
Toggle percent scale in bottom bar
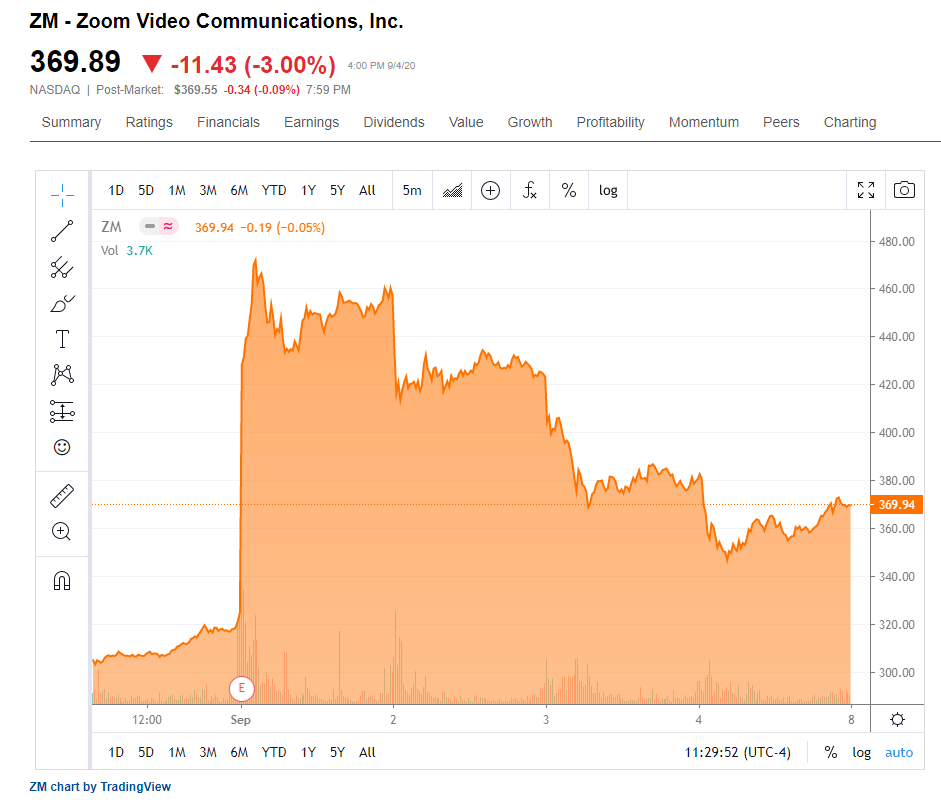831,753
